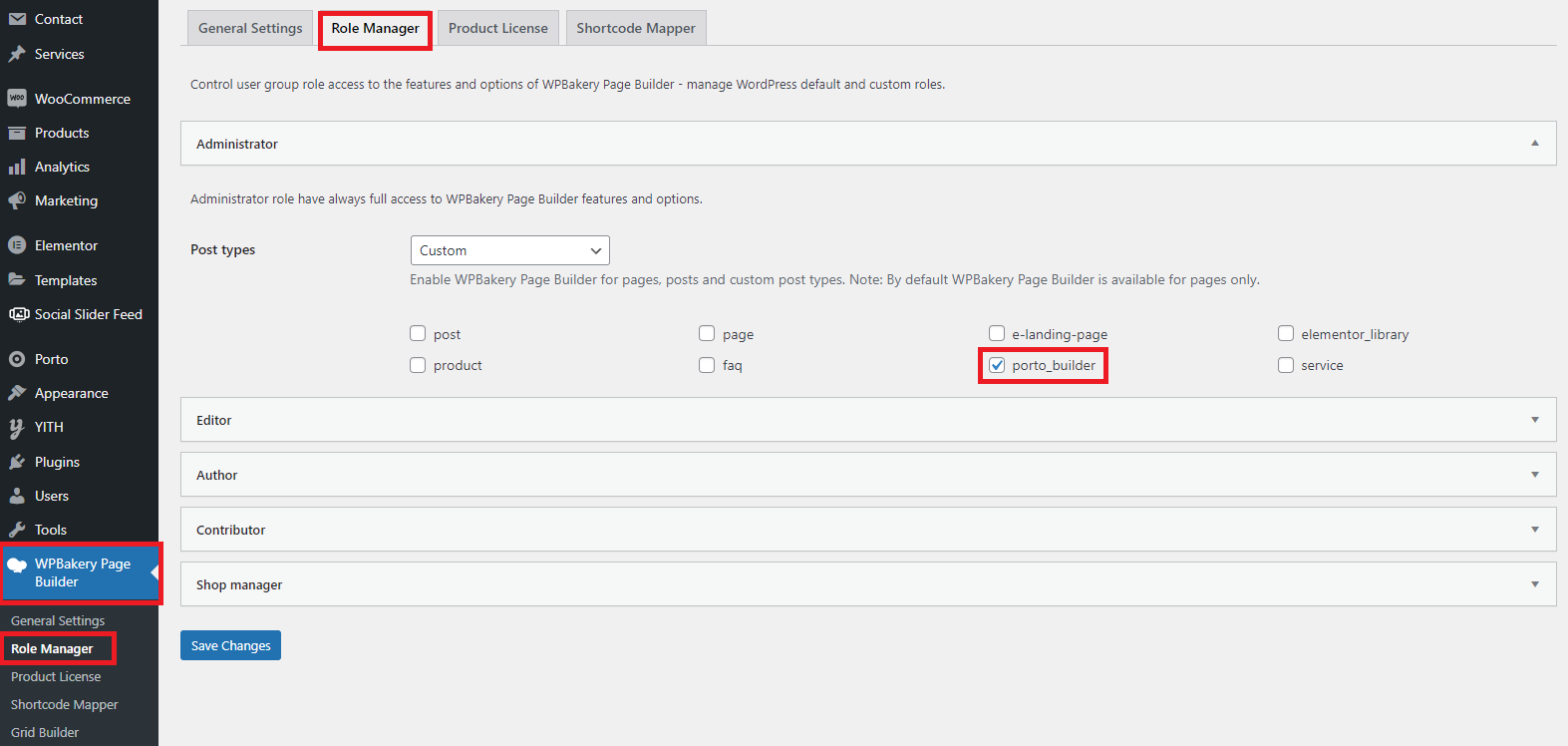The image size is (1568, 746).
Task: Expand the Author role section
Action: point(868,475)
